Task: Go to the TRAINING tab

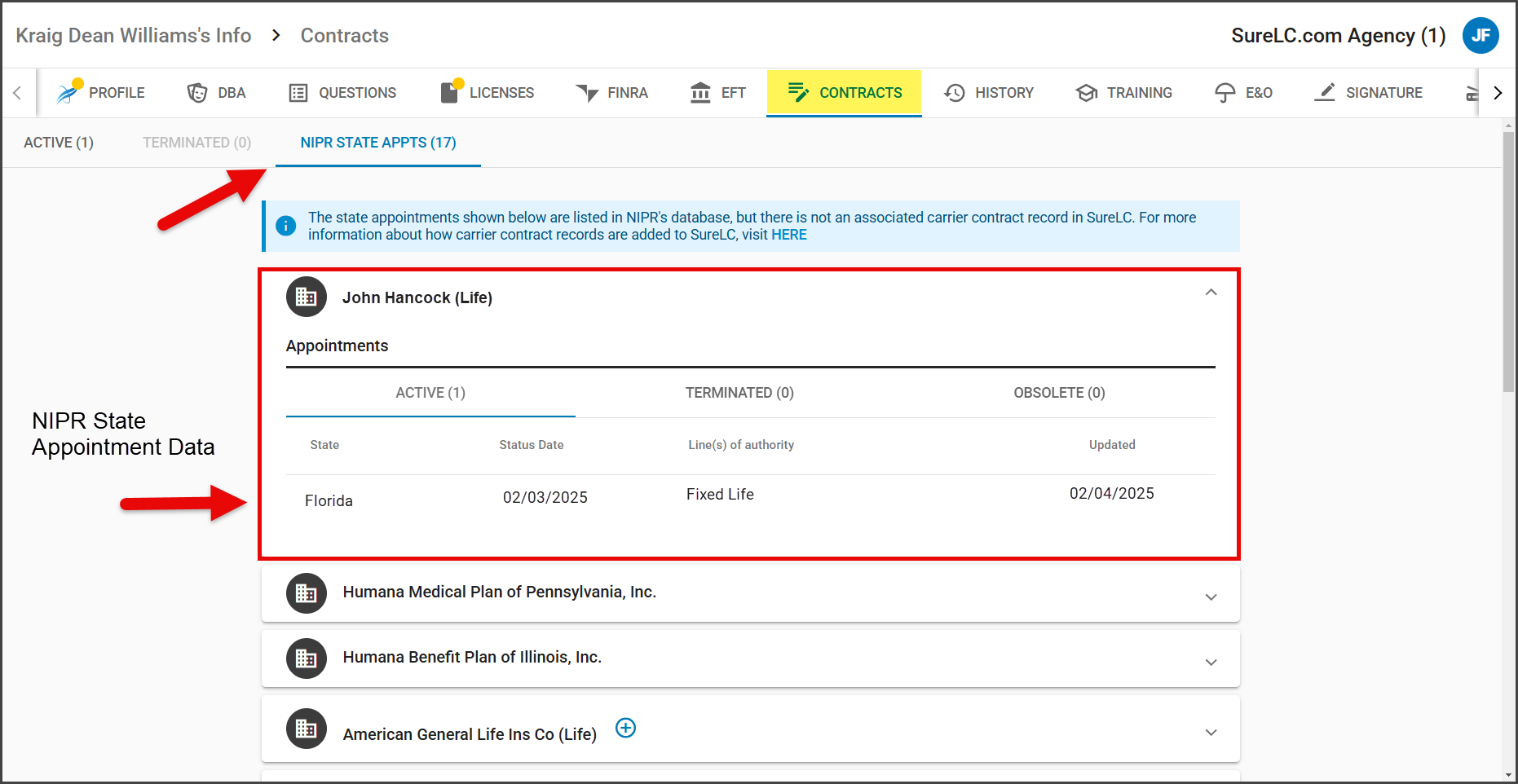Action: 1123,93
